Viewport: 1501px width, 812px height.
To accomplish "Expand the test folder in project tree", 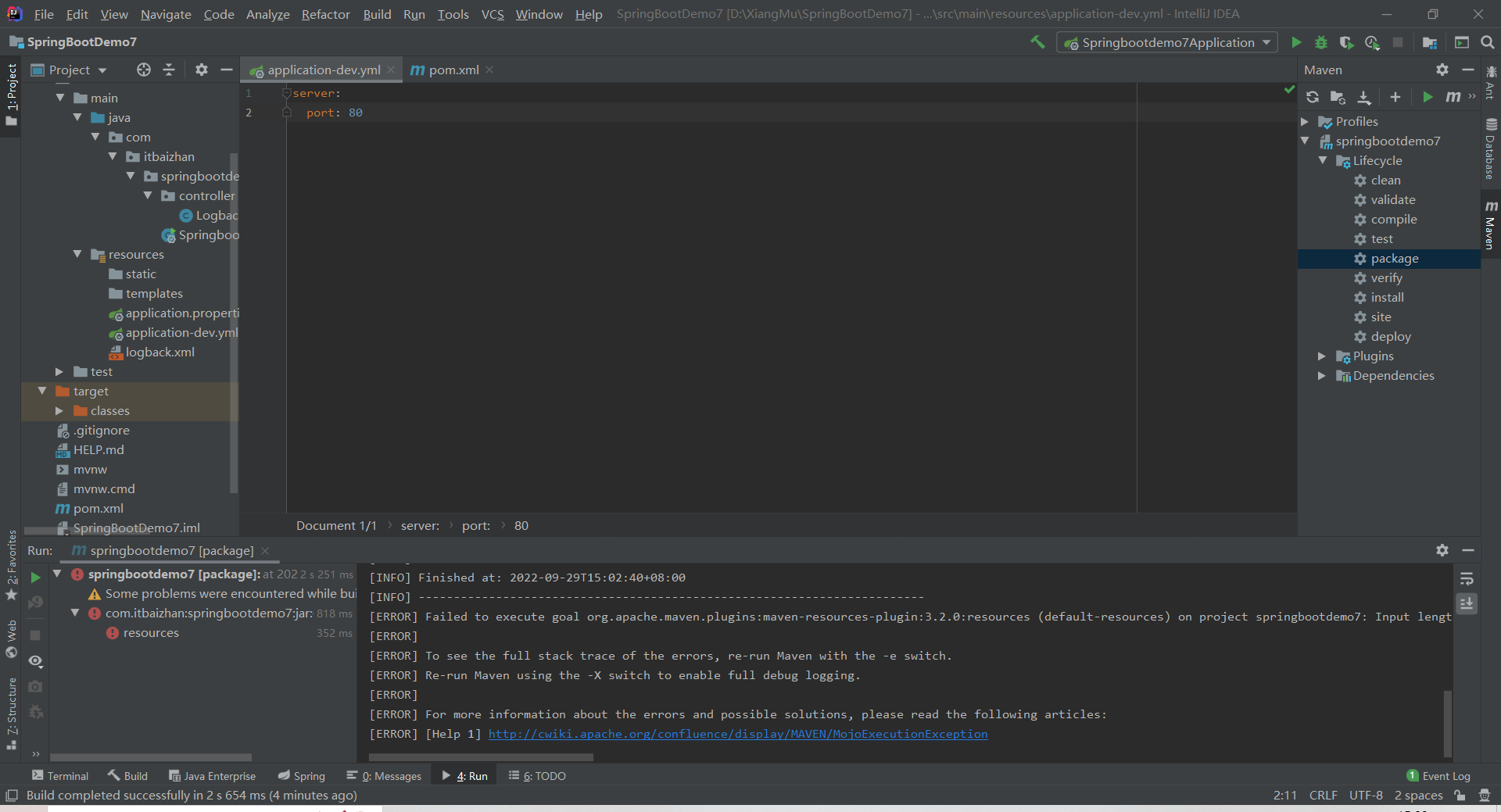I will (59, 372).
